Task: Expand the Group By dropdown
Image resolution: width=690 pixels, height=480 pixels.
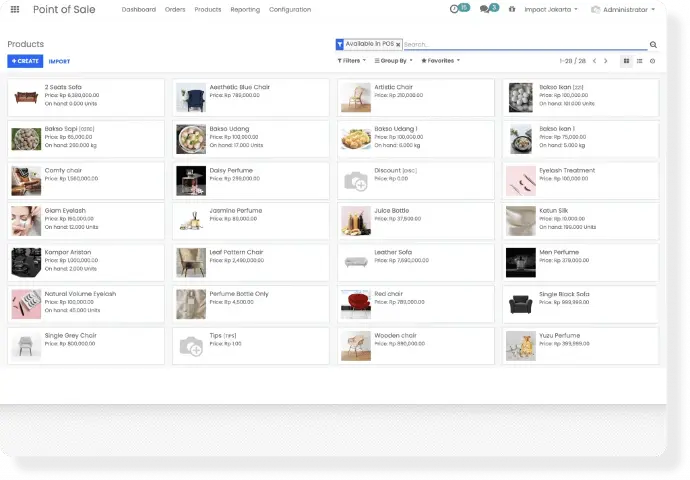Action: (x=393, y=61)
